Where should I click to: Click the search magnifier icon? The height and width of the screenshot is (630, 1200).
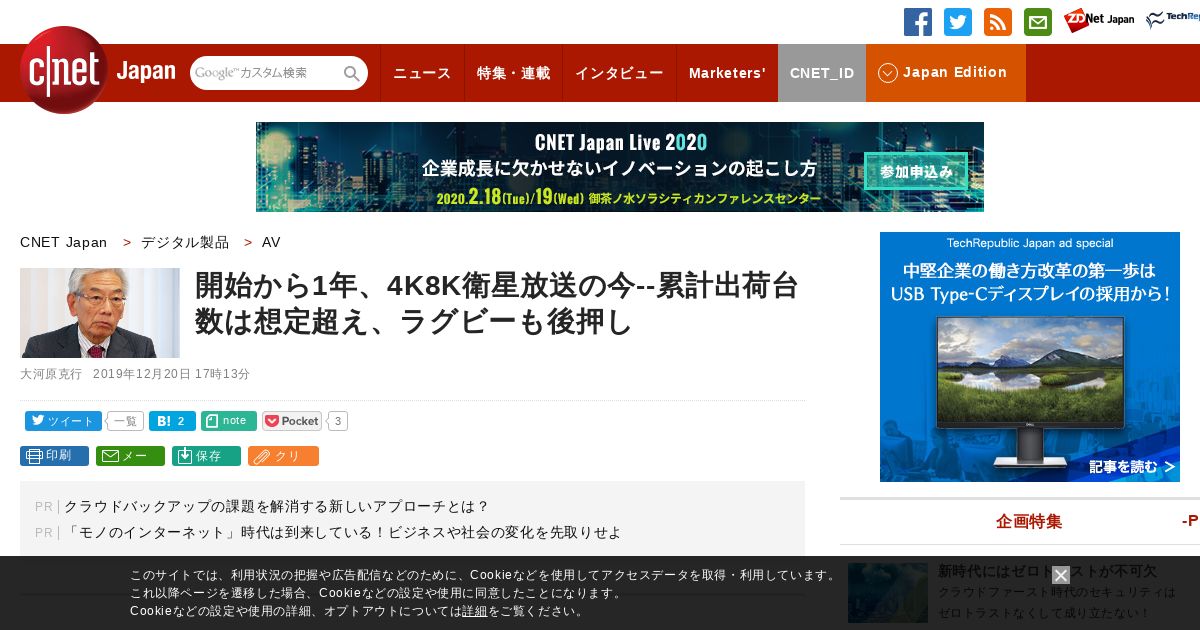coord(352,73)
